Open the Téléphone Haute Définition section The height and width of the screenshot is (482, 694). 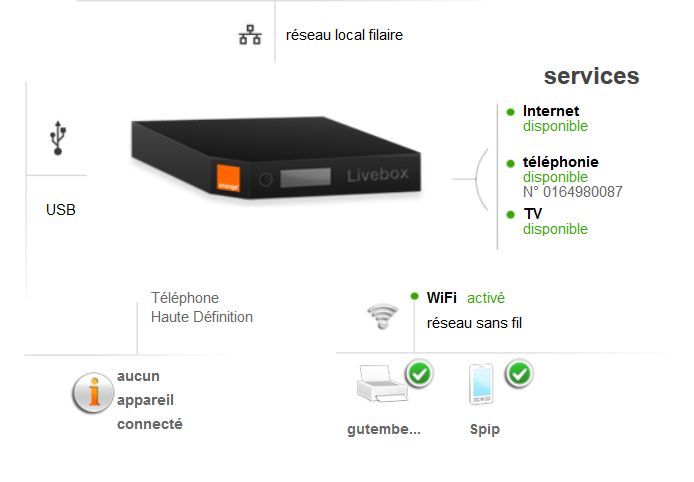pos(202,307)
